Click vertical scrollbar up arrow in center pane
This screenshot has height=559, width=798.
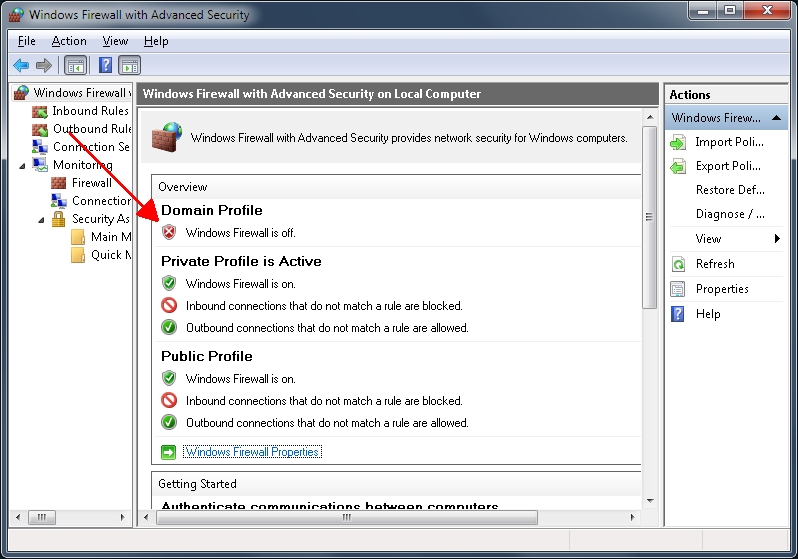[x=650, y=117]
